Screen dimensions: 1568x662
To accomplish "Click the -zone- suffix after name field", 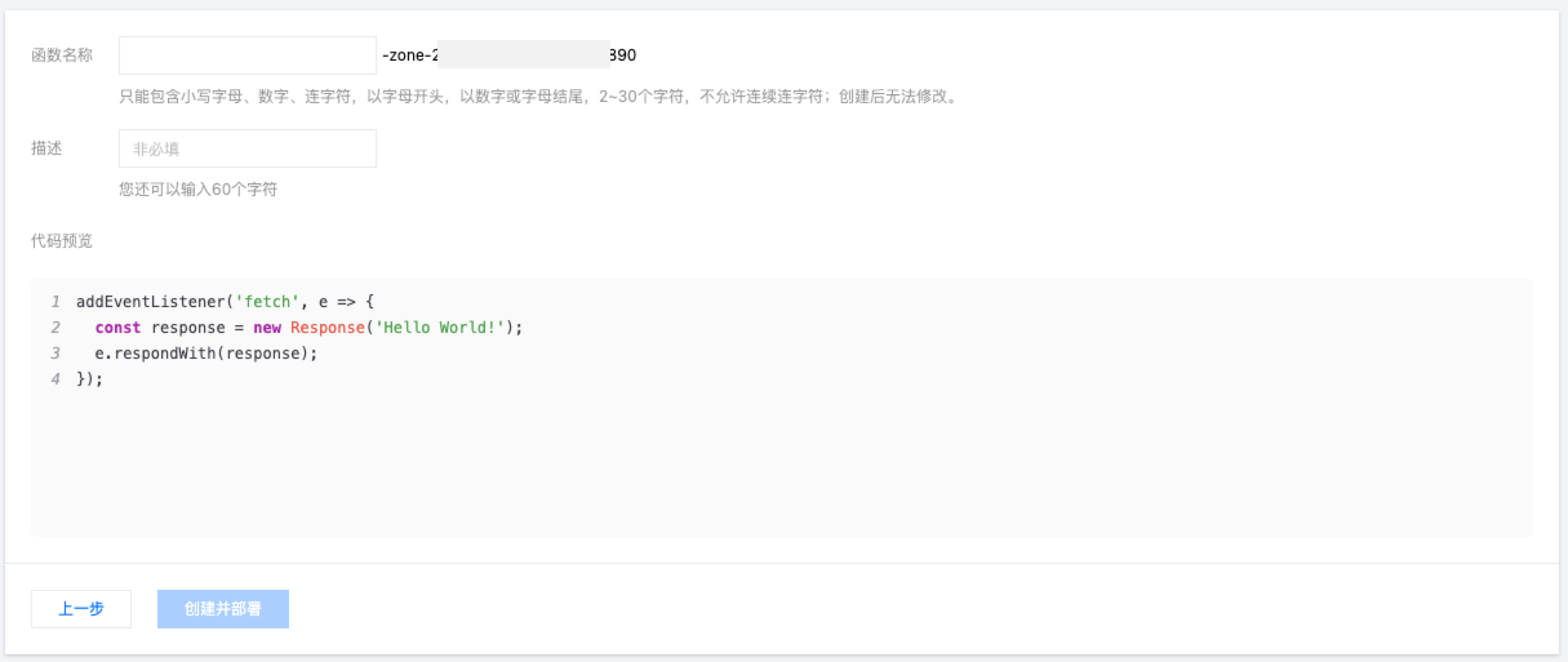I will (x=409, y=55).
